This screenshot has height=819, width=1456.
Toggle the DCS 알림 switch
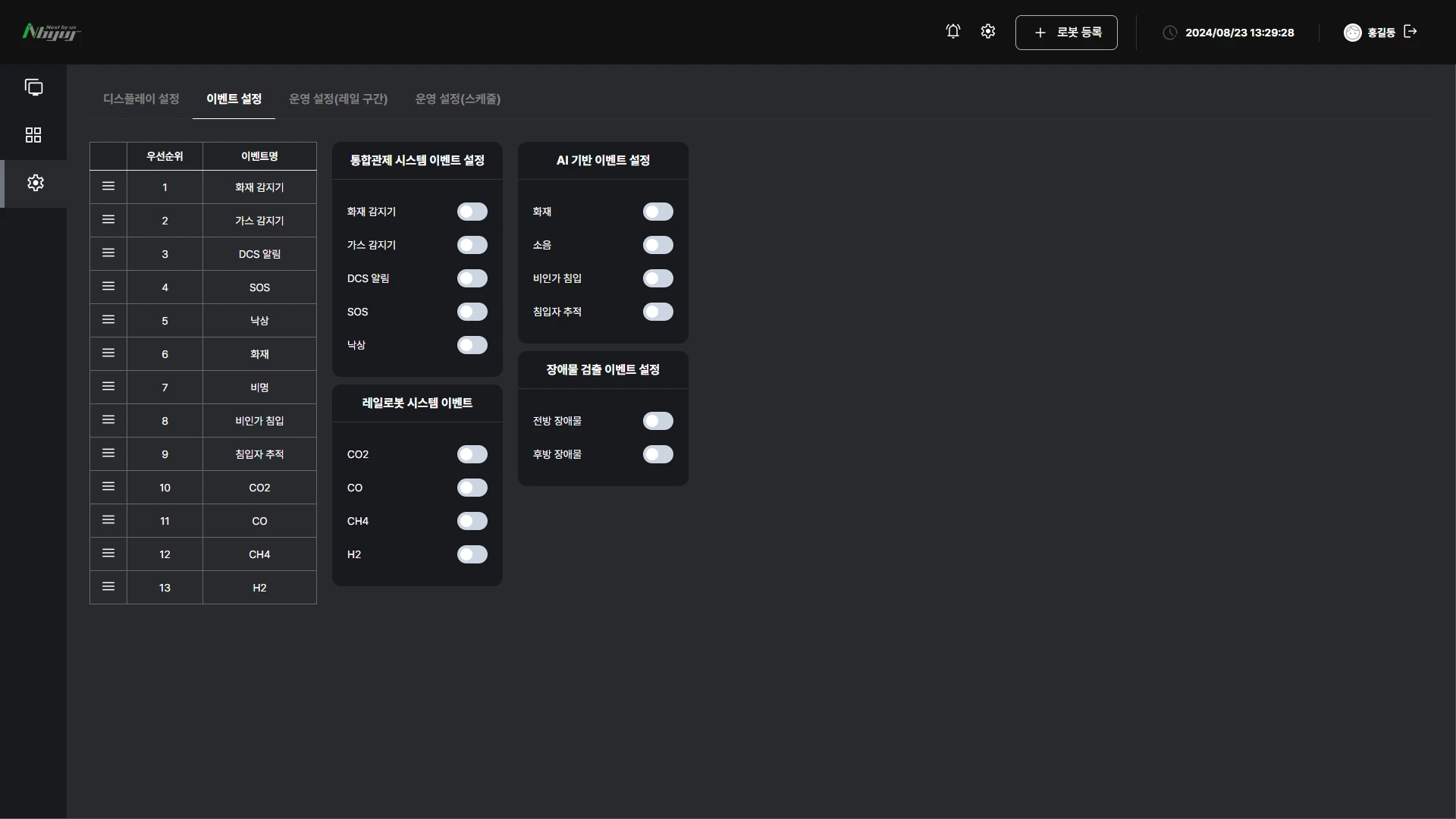point(472,278)
